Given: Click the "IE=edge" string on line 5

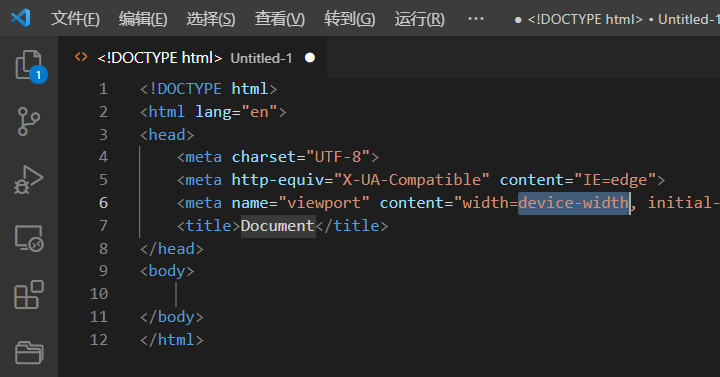Looking at the screenshot, I should [615, 180].
